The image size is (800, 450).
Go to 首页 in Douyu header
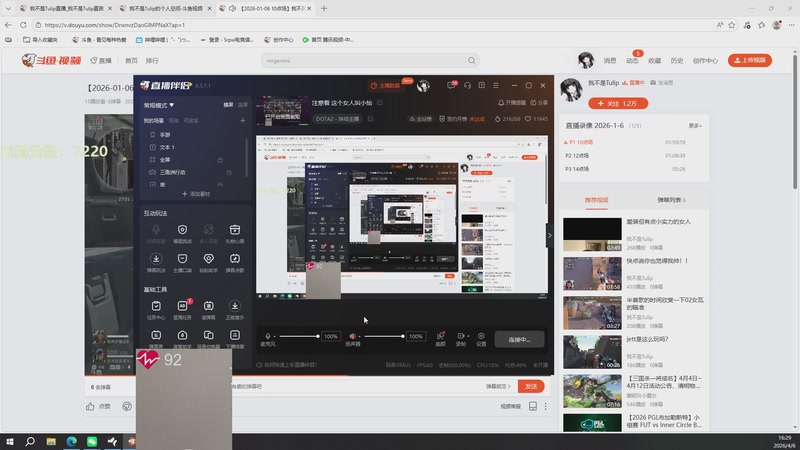coord(131,60)
